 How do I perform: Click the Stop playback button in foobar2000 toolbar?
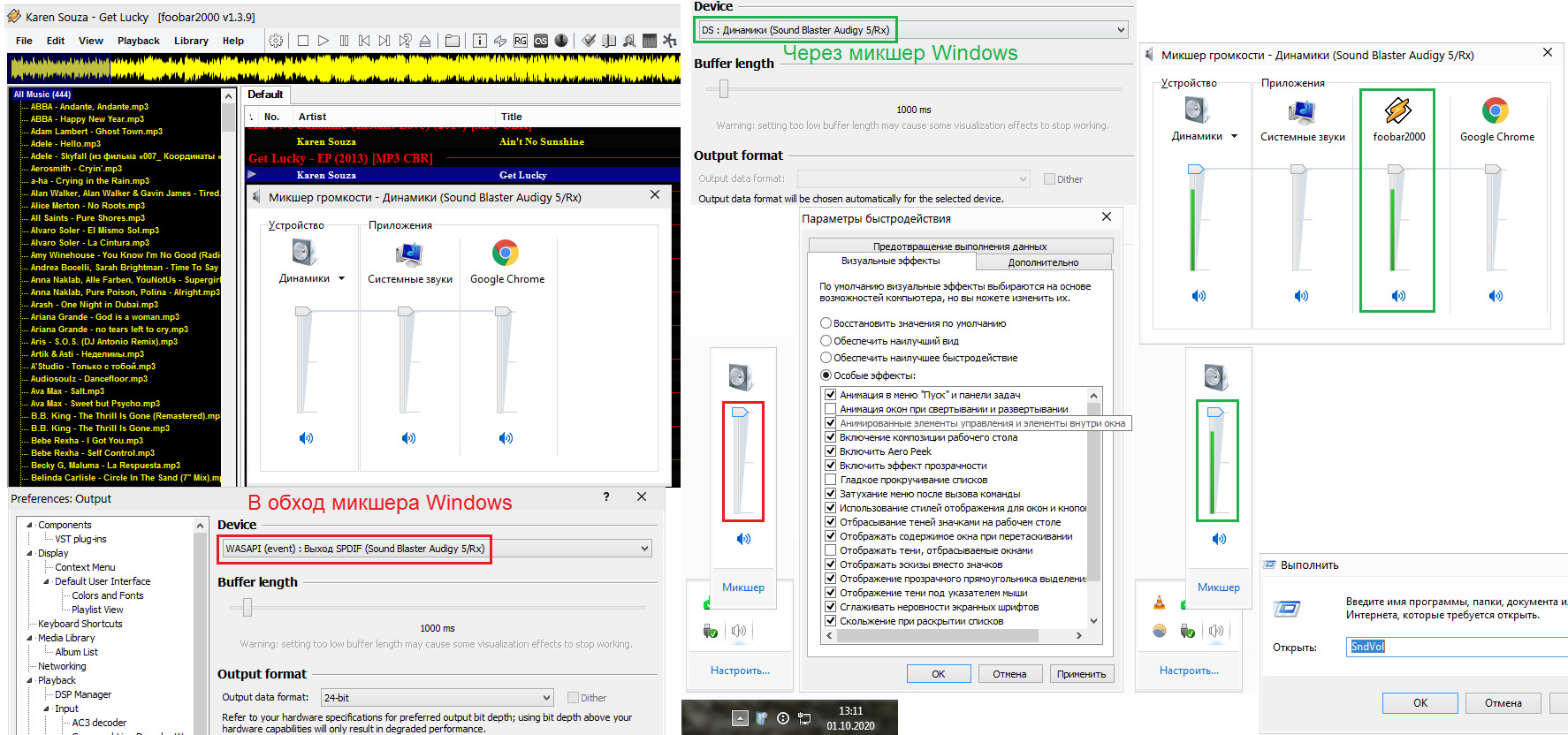pyautogui.click(x=303, y=41)
